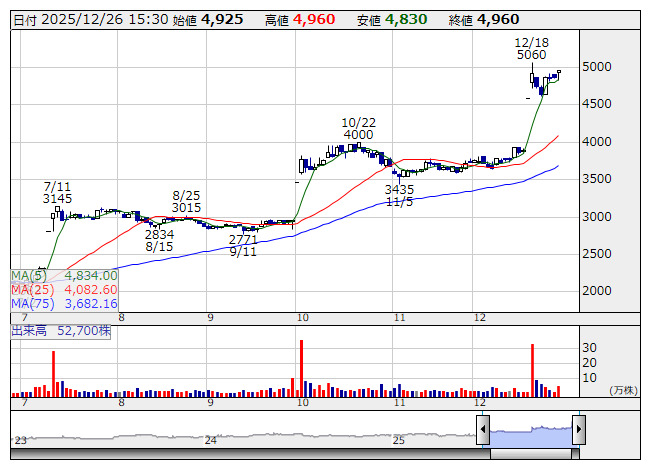Click the 8/25 high label of 3015
Viewport: 653px width, 470px height.
186,201
